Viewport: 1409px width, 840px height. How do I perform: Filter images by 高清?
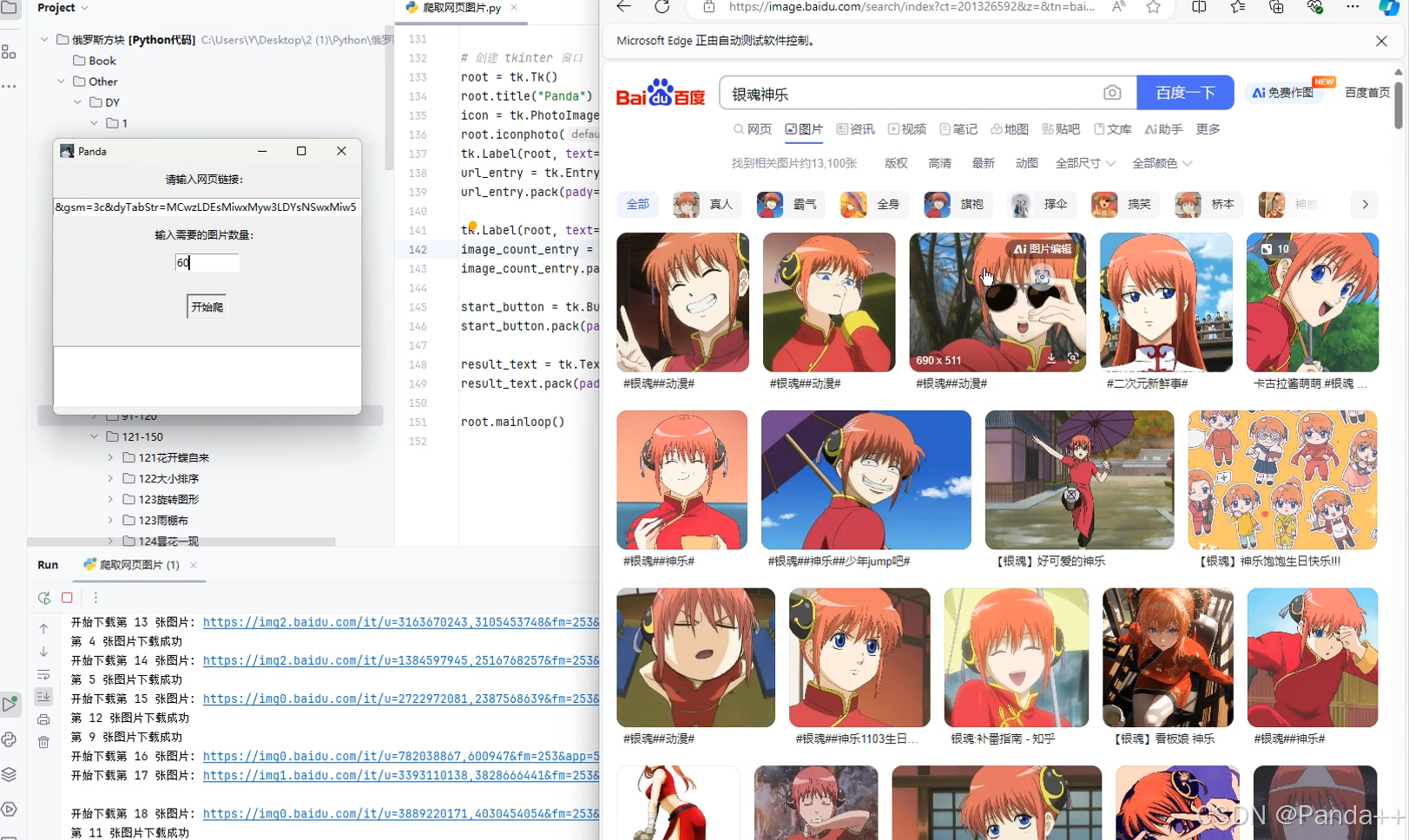(939, 163)
